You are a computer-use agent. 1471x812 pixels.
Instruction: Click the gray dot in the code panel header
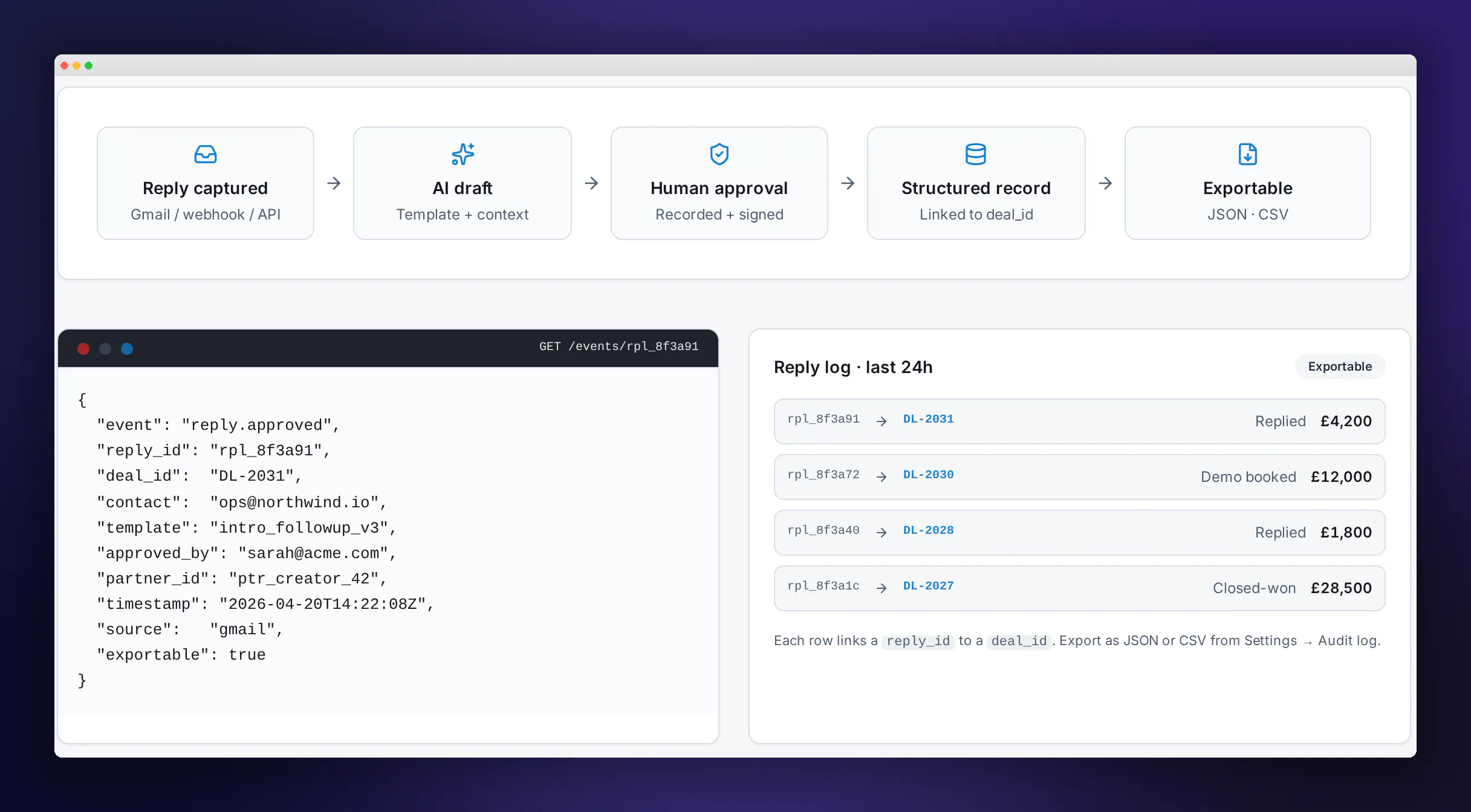pyautogui.click(x=105, y=349)
